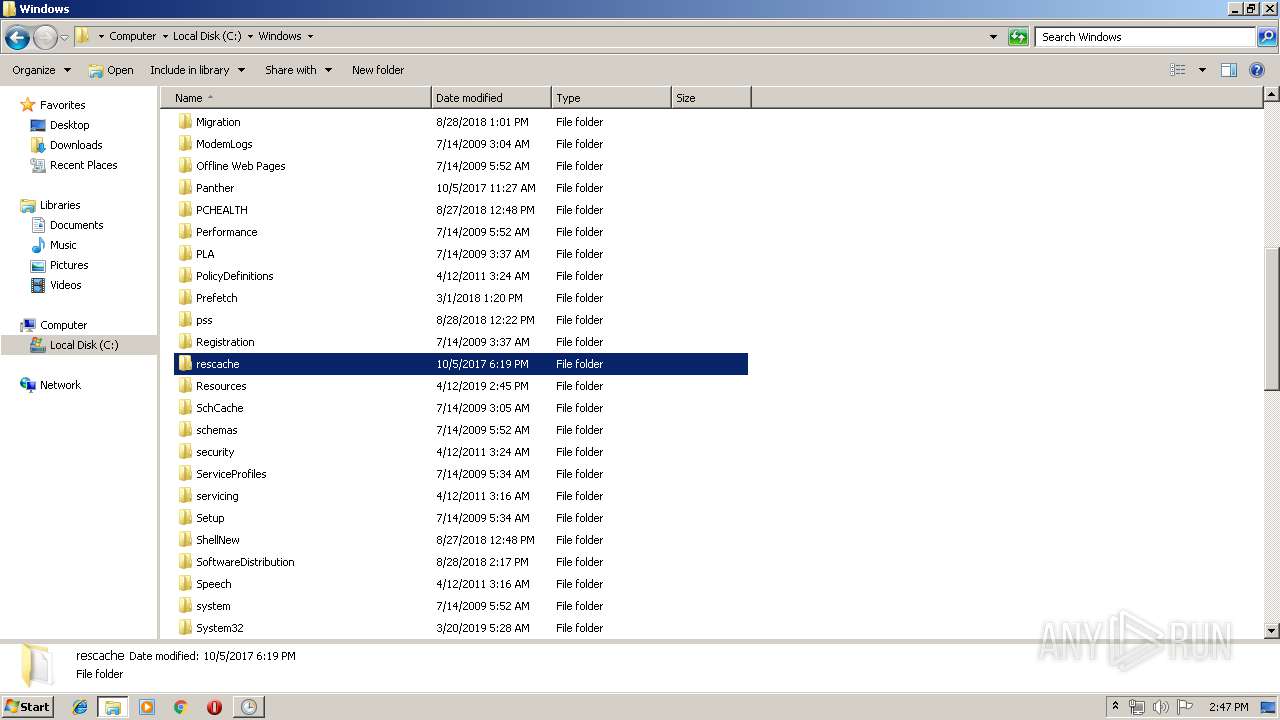Image resolution: width=1280 pixels, height=720 pixels.
Task: Refresh the Windows folder view
Action: (1018, 37)
